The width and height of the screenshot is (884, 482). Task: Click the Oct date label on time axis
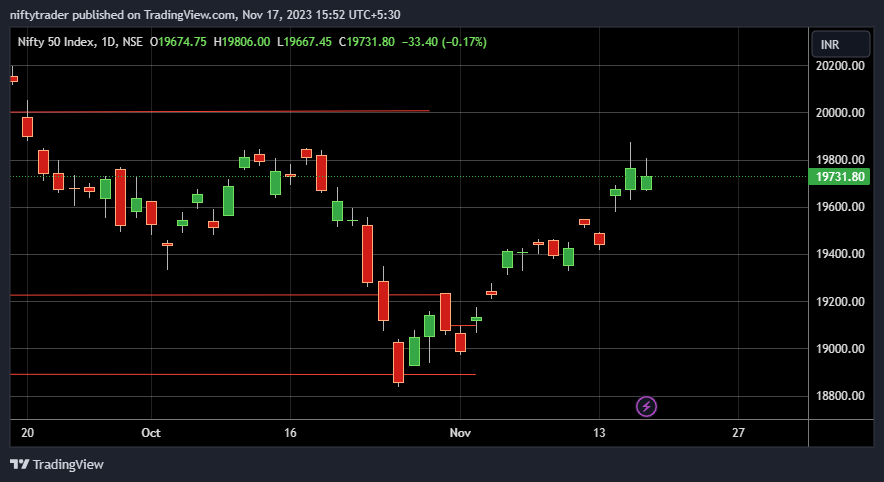(x=151, y=433)
